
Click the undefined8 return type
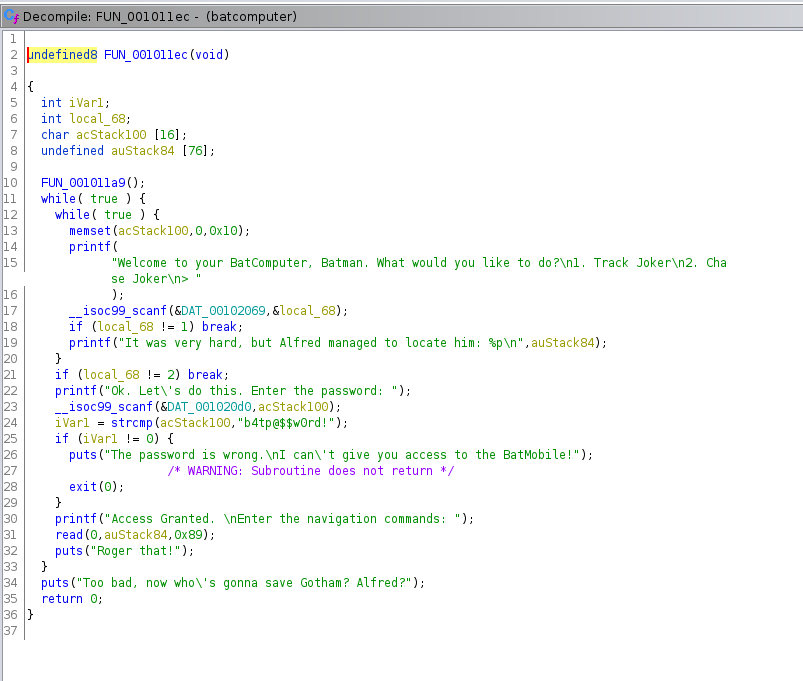coord(62,54)
